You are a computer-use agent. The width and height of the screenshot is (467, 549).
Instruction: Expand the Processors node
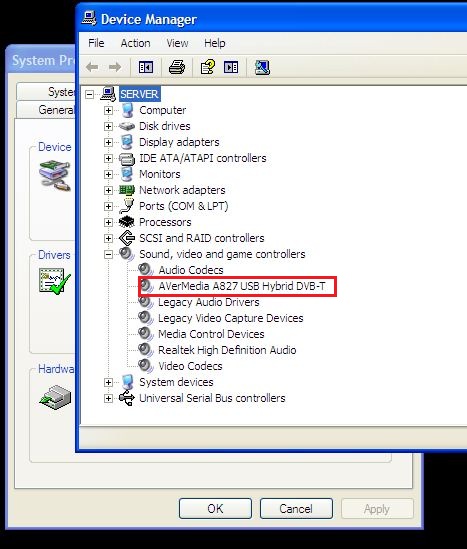coord(108,222)
